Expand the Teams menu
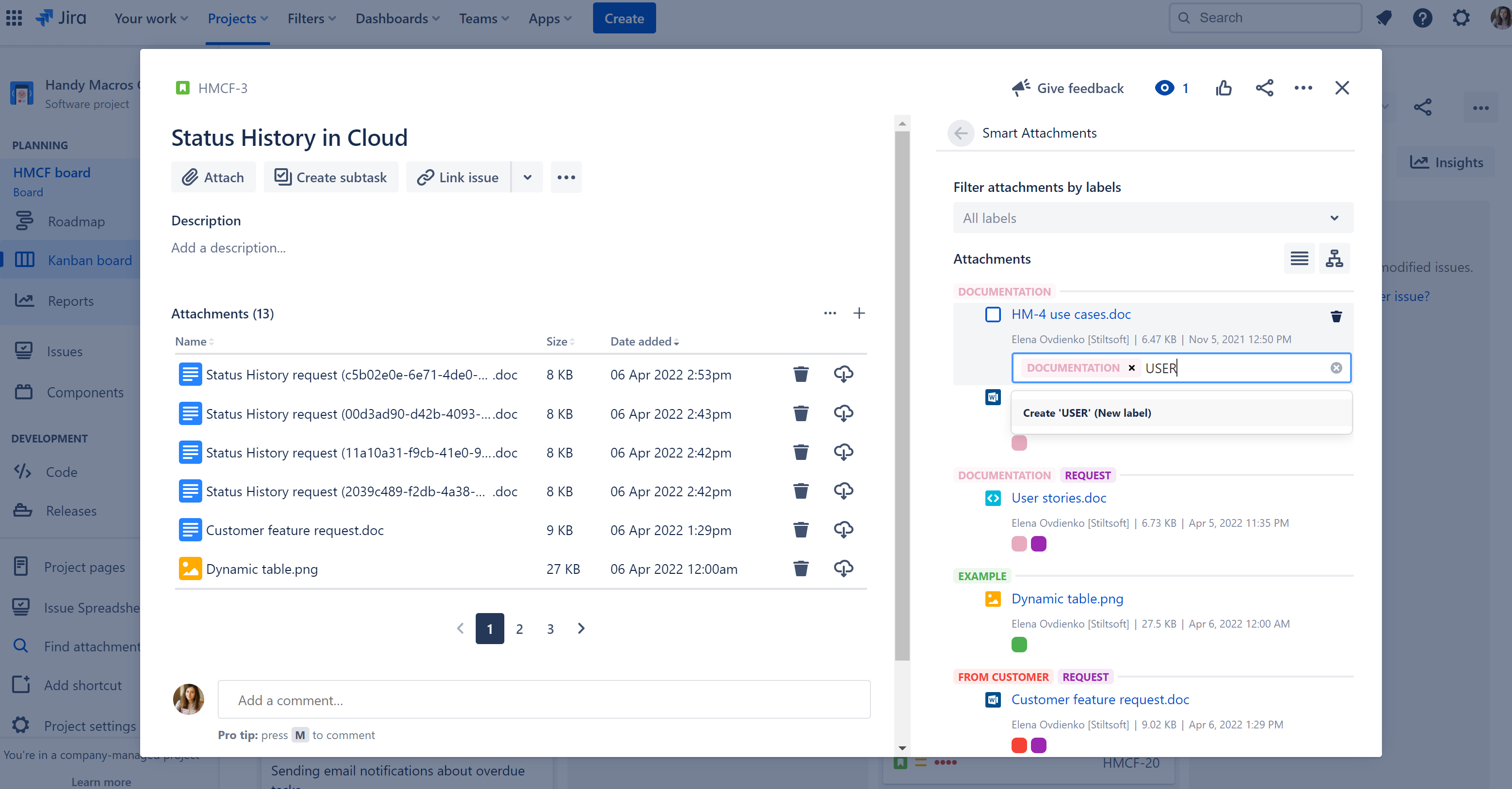 point(483,18)
